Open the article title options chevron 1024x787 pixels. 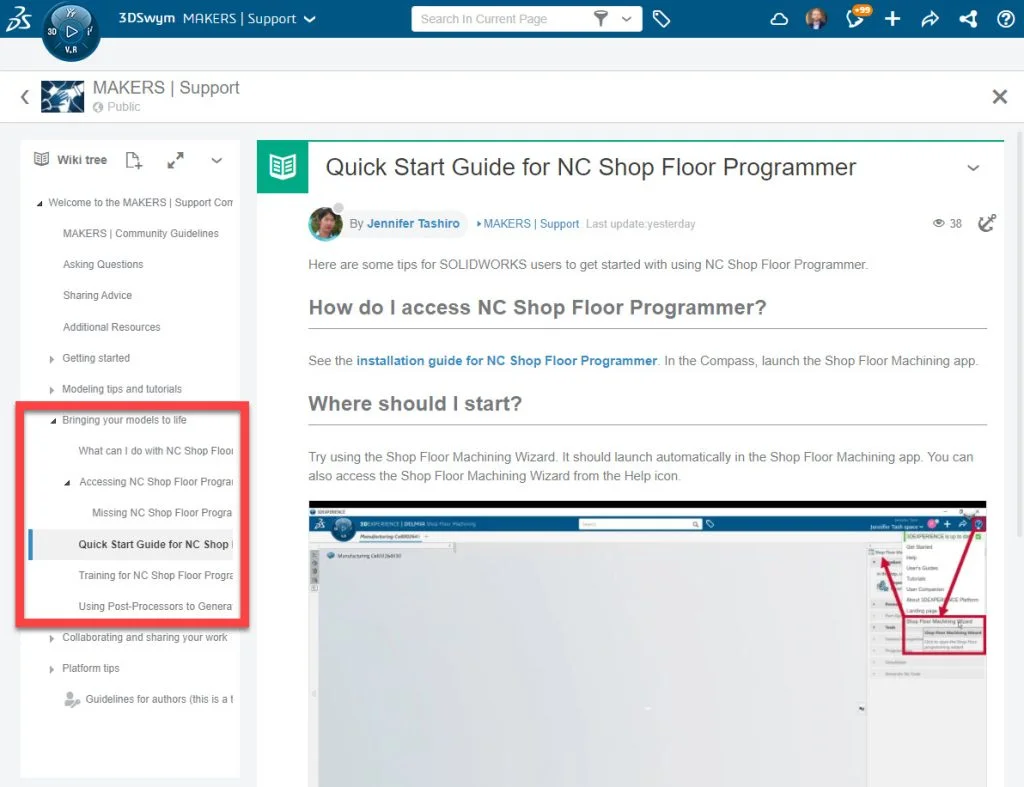[973, 168]
